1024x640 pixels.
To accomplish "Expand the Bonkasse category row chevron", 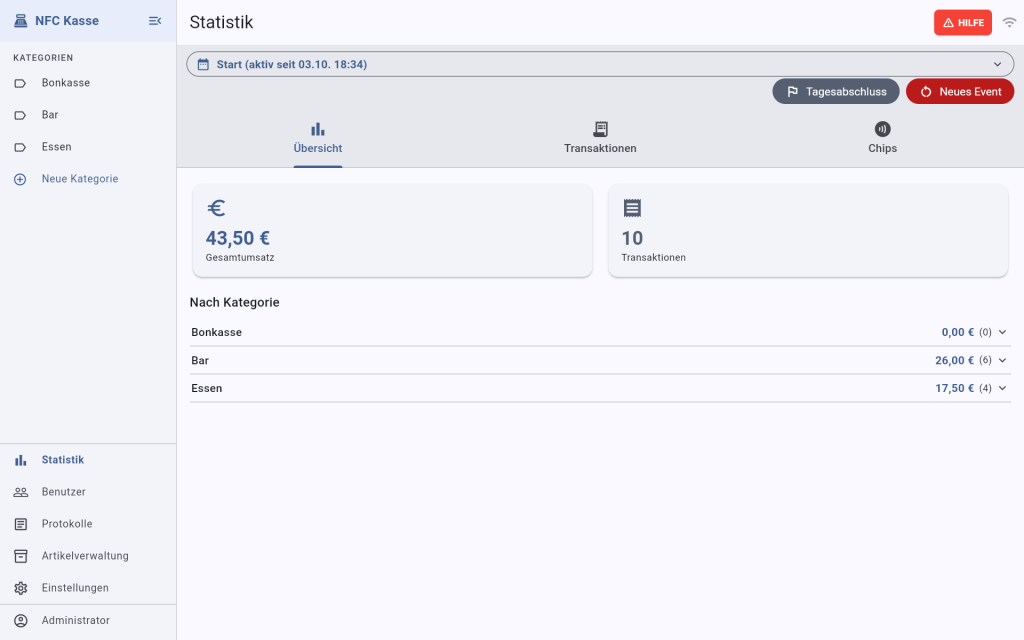I will (x=1002, y=332).
